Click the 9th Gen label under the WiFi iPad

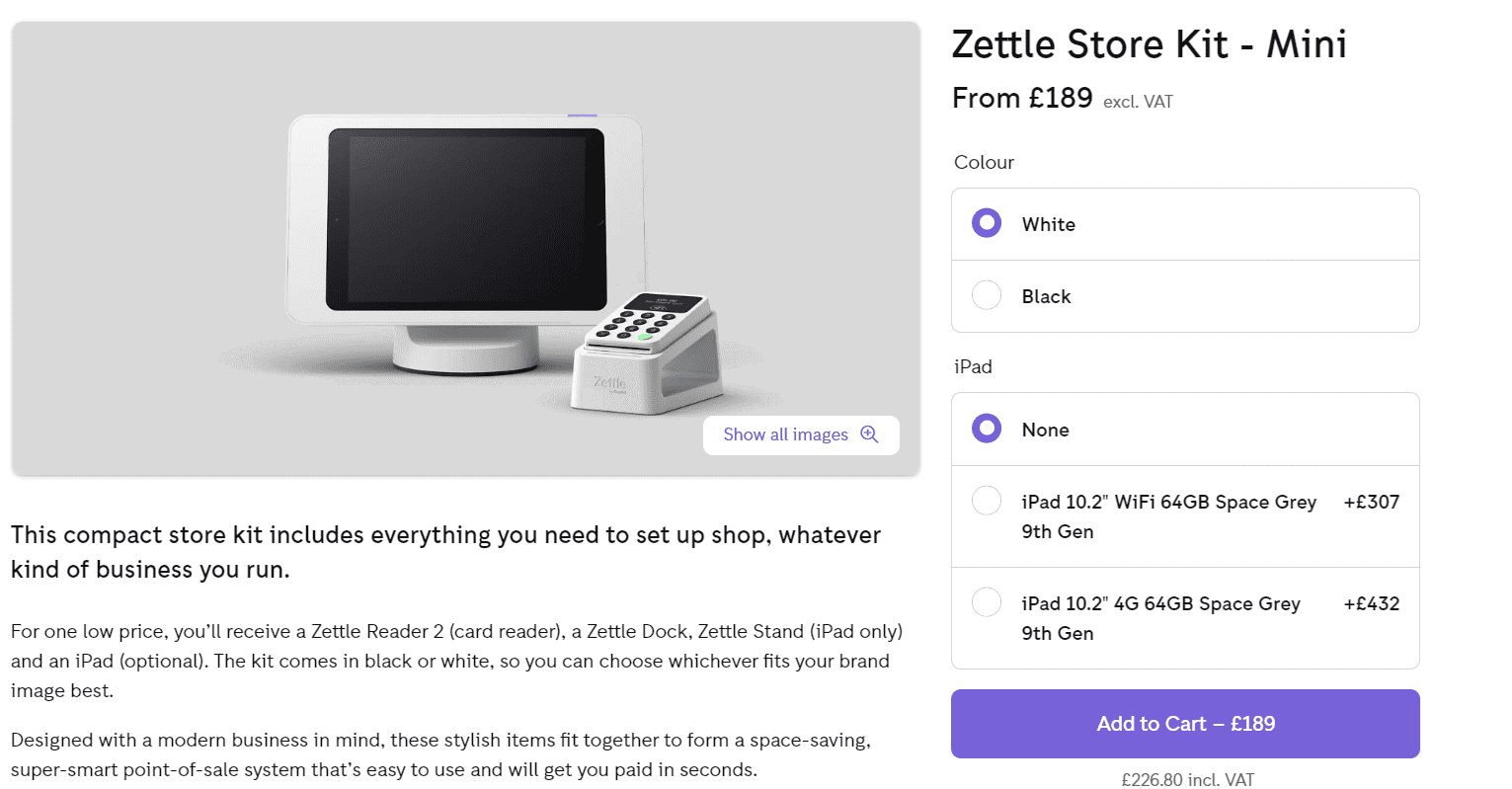pyautogui.click(x=1058, y=531)
